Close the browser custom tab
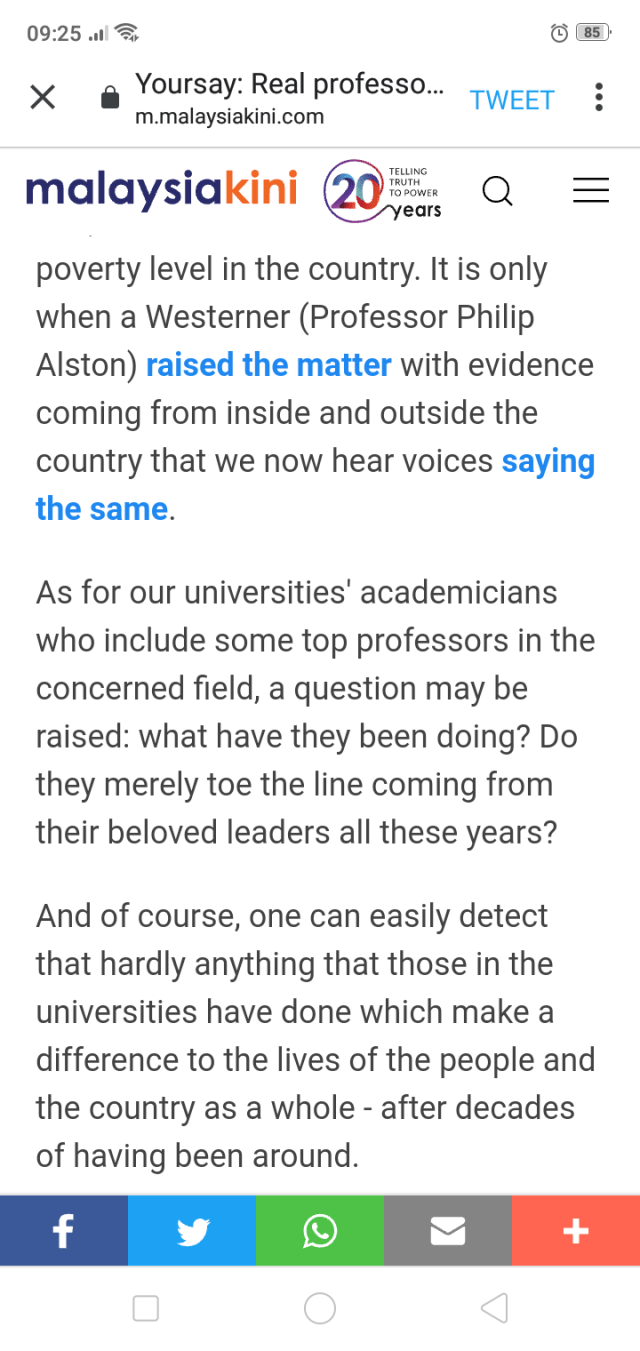Viewport: 640px width, 1351px height. pyautogui.click(x=42, y=98)
